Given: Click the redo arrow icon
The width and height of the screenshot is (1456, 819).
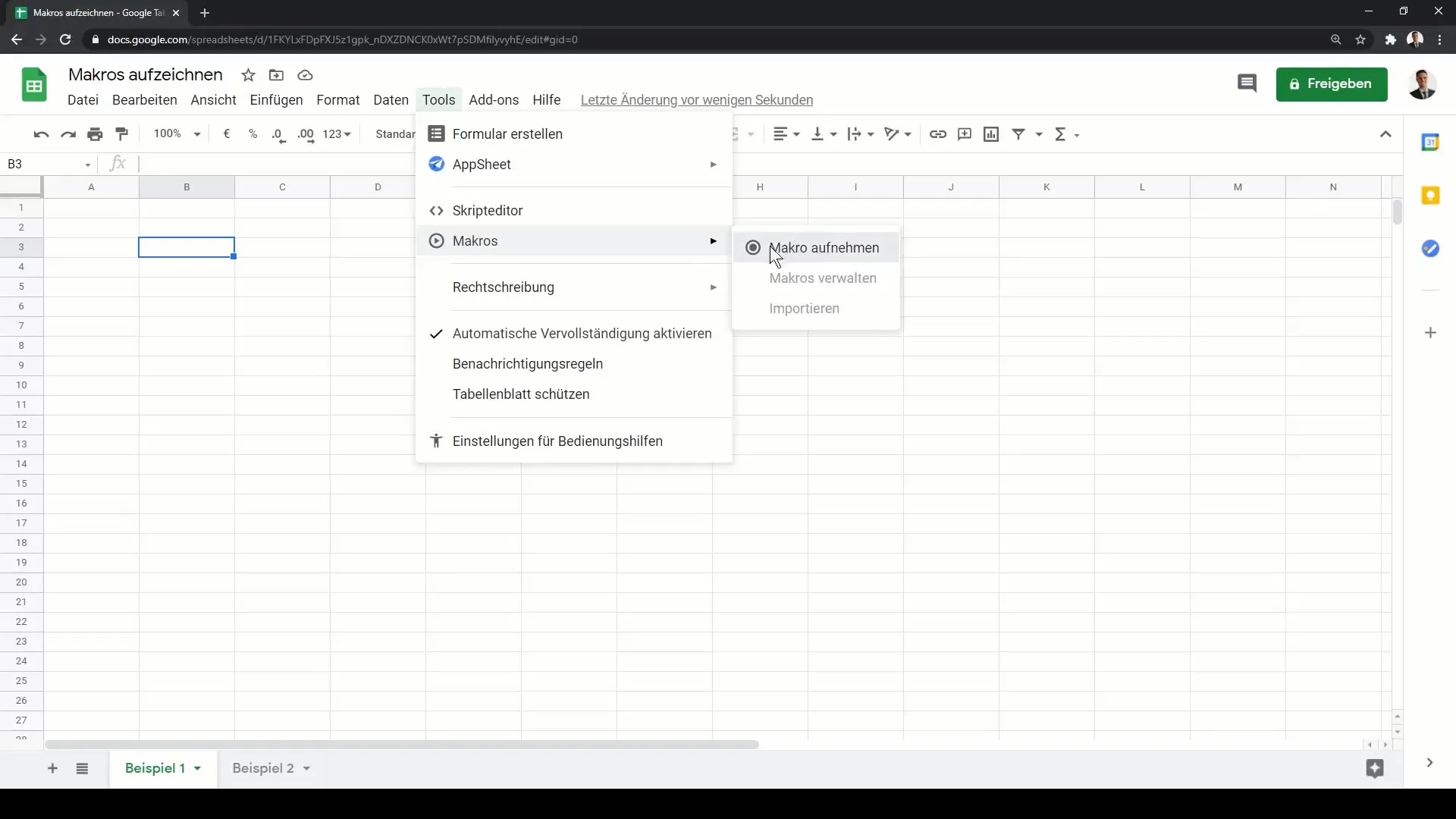Looking at the screenshot, I should pos(68,133).
